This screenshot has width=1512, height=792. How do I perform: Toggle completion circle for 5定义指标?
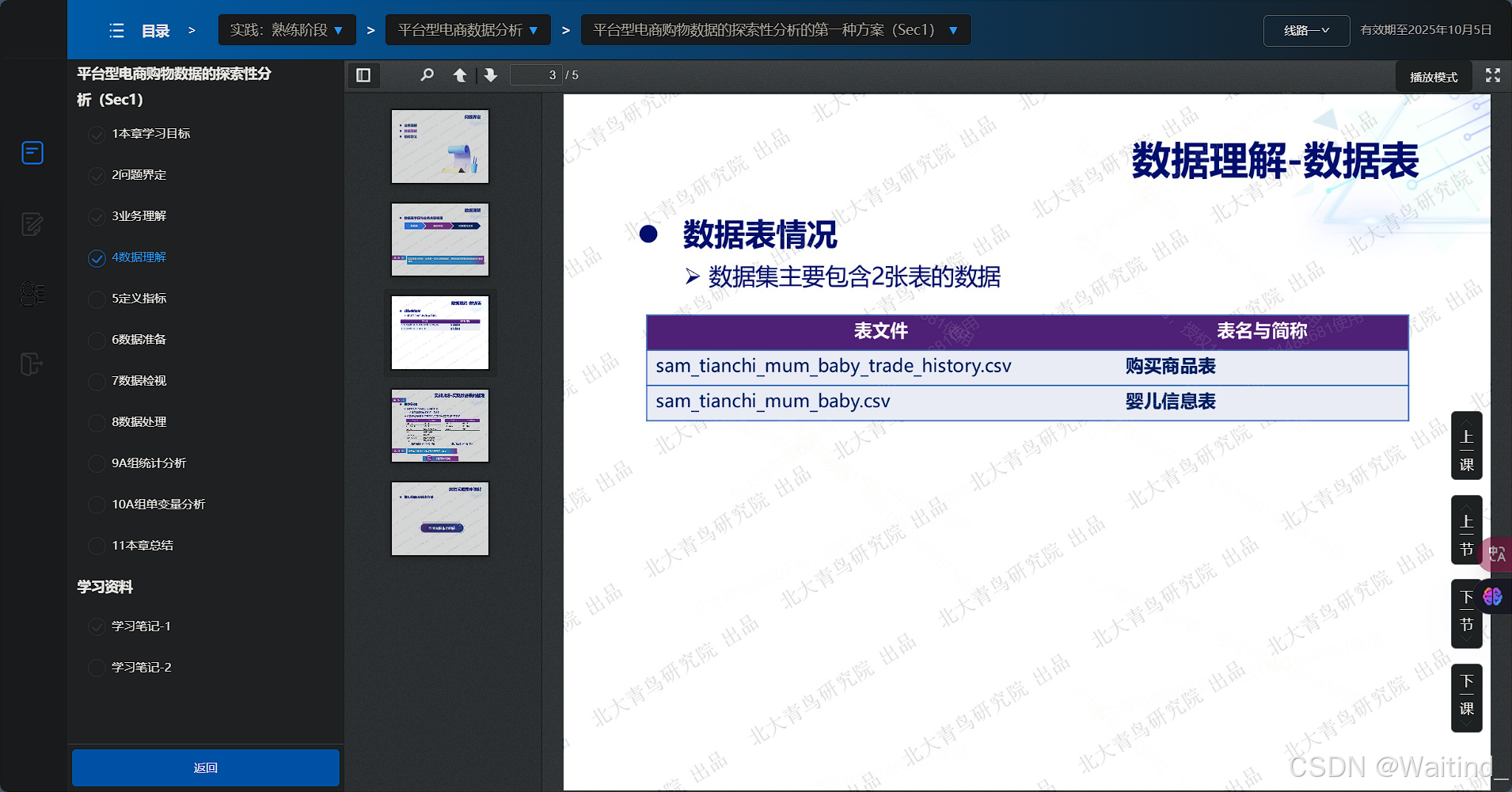click(x=97, y=299)
